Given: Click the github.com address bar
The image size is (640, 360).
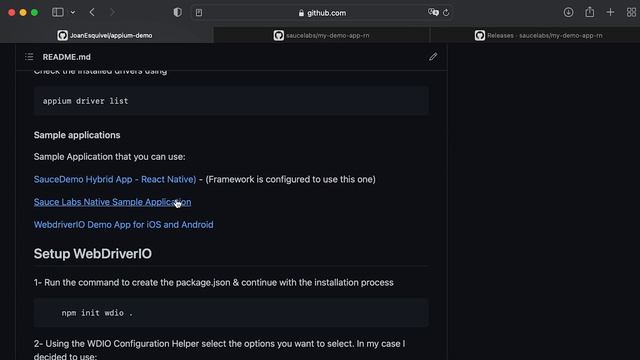Looking at the screenshot, I should click(322, 13).
